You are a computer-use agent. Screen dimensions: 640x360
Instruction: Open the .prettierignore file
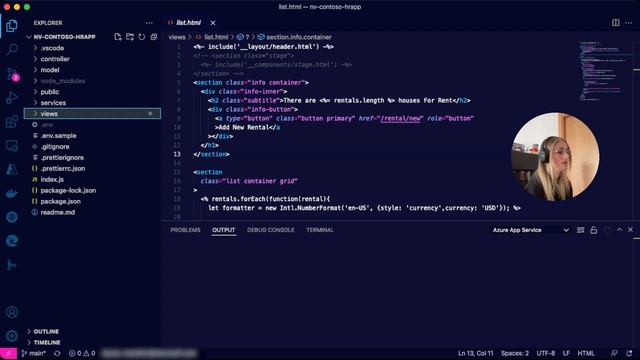pos(62,158)
